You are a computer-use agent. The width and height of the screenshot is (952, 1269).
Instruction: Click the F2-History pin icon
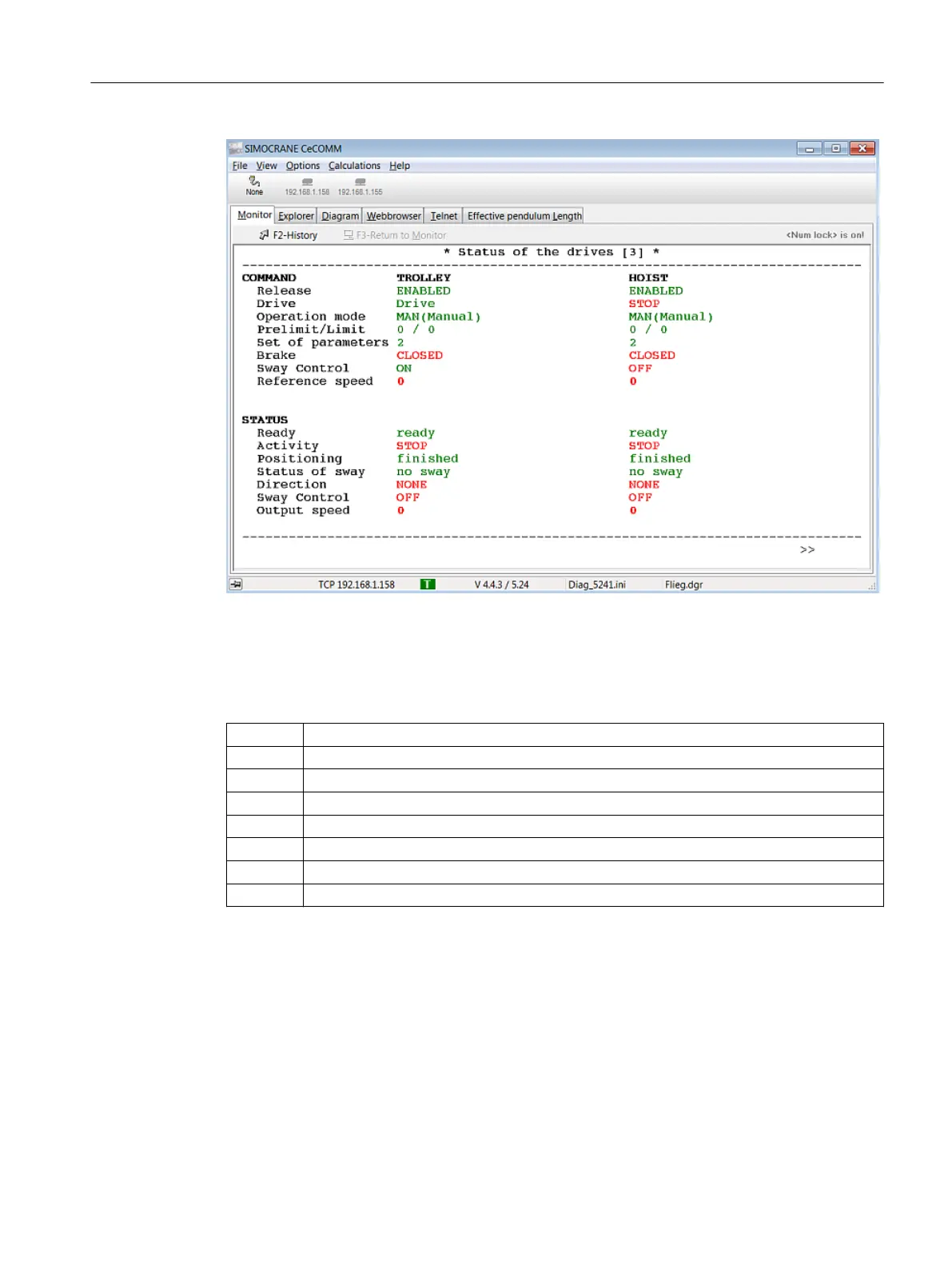click(x=264, y=235)
